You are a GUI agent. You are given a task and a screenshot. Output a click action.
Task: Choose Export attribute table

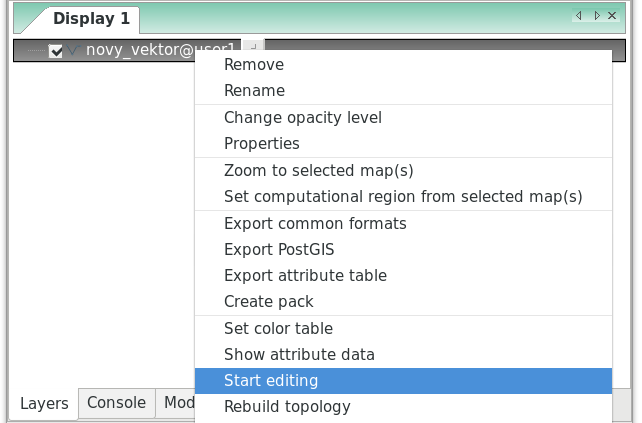403,276
